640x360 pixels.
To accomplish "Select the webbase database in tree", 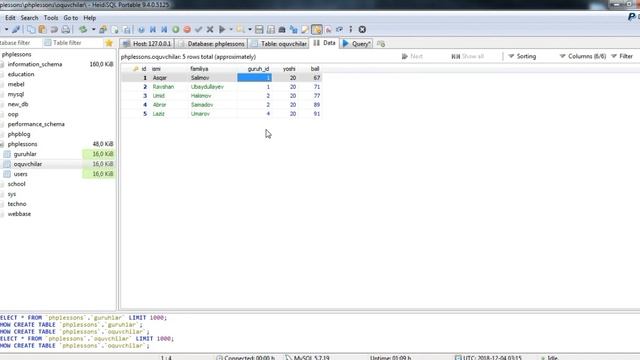I will pyautogui.click(x=19, y=214).
